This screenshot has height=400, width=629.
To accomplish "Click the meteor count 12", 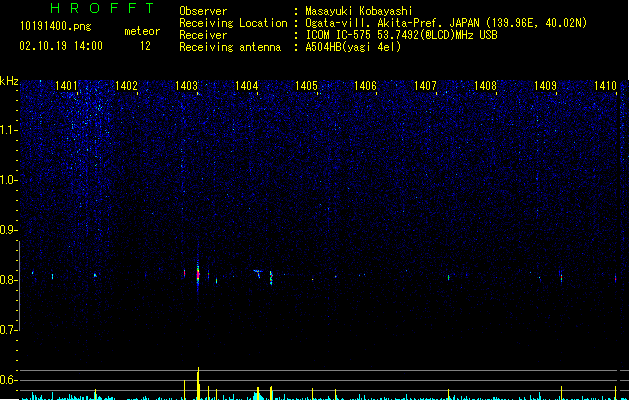I will pyautogui.click(x=145, y=46).
